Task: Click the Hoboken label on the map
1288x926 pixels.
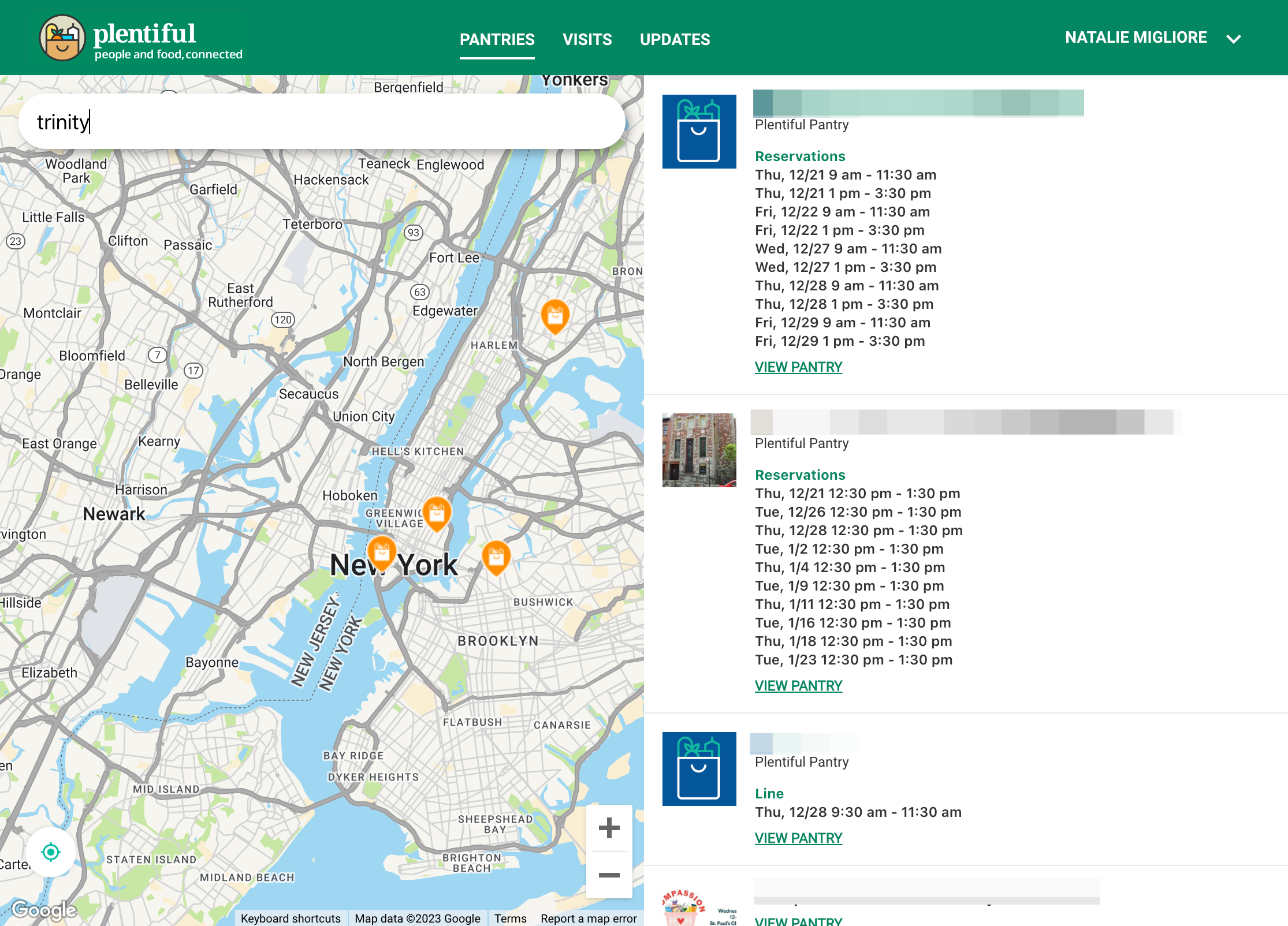Action: click(x=350, y=496)
